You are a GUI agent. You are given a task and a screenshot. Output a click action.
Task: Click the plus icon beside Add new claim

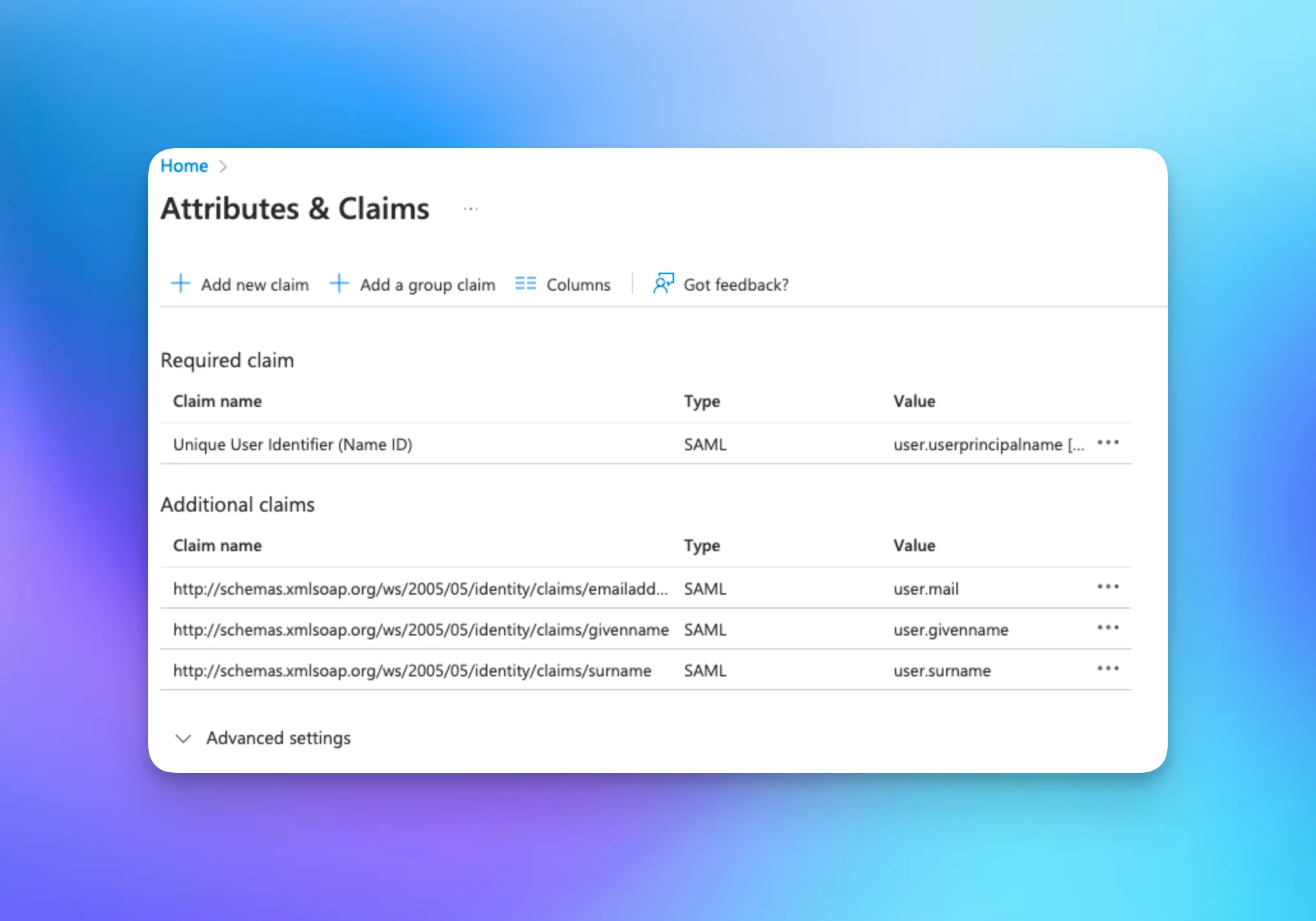pos(181,283)
